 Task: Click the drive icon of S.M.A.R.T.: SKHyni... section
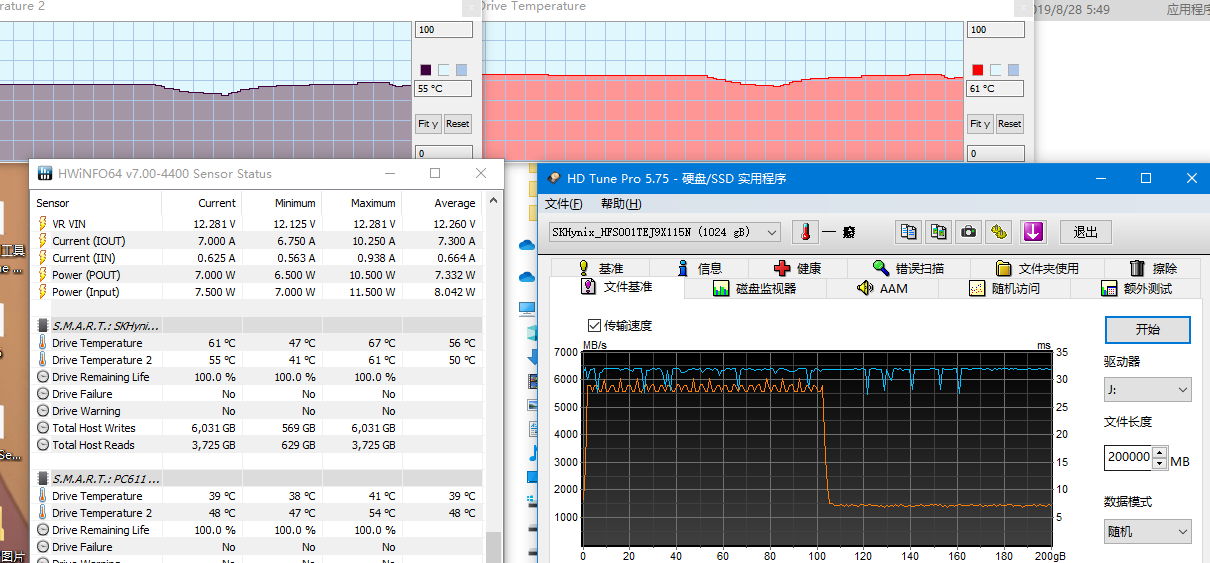(43, 326)
